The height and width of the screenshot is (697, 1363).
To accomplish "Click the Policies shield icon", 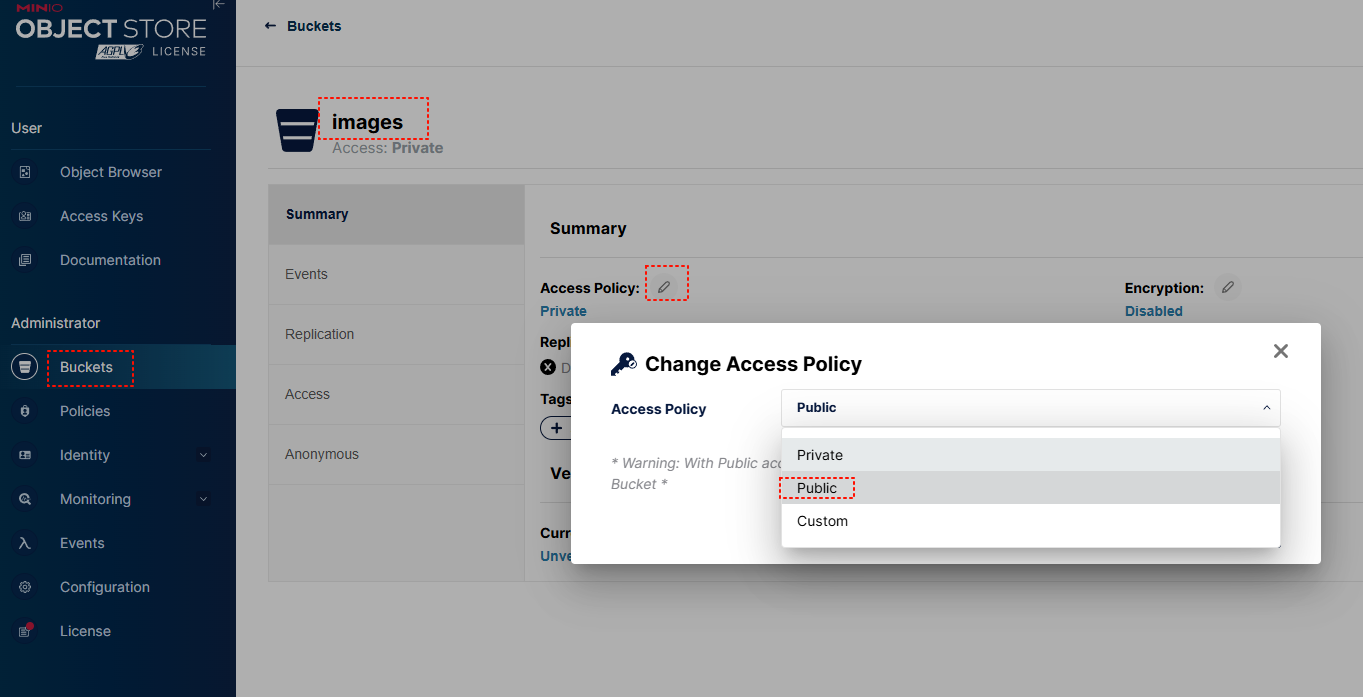I will (x=25, y=411).
